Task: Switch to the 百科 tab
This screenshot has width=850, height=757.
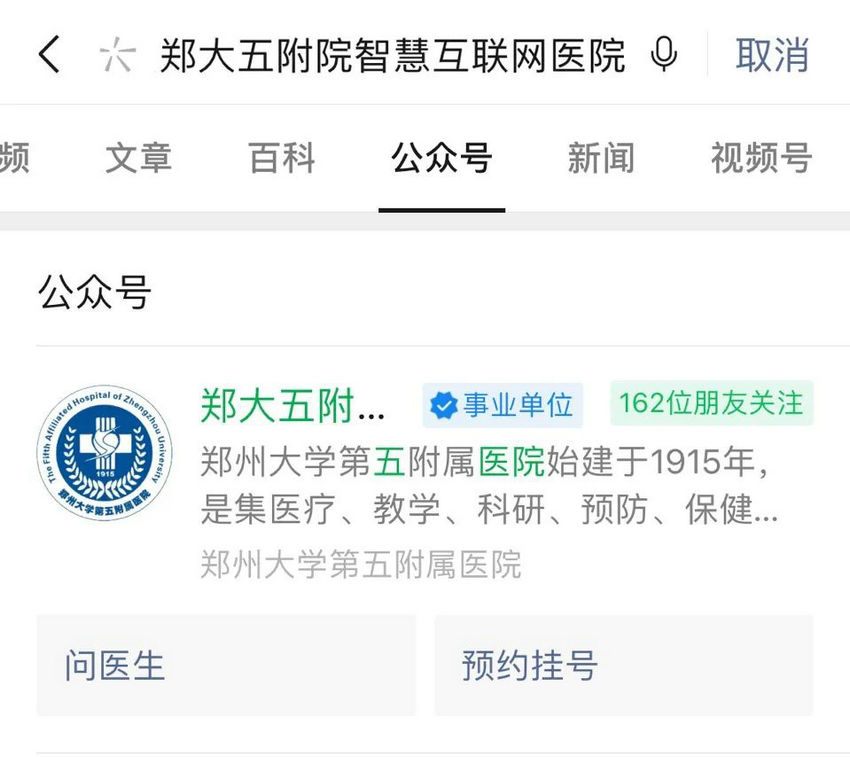Action: (x=282, y=158)
